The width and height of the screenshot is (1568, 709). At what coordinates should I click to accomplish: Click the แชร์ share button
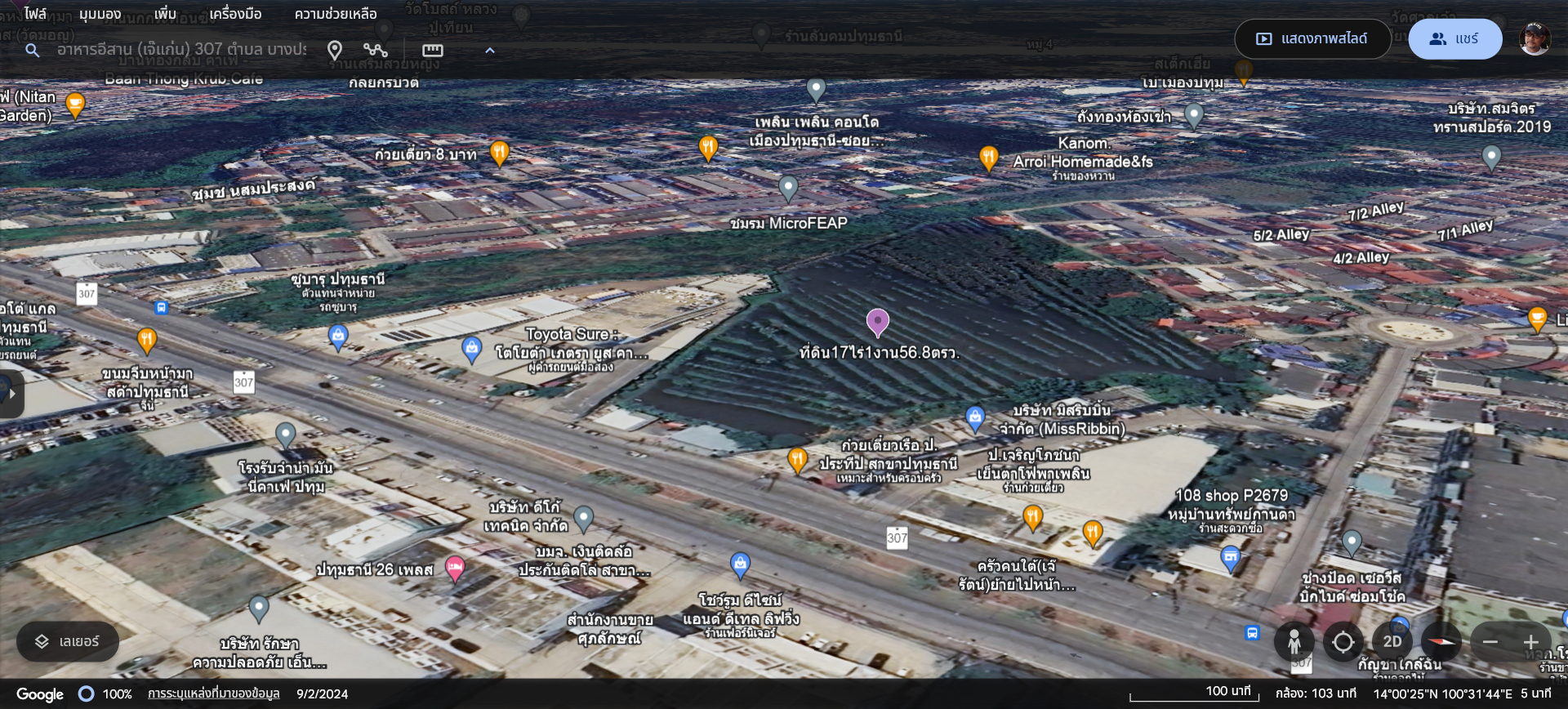(x=1454, y=39)
